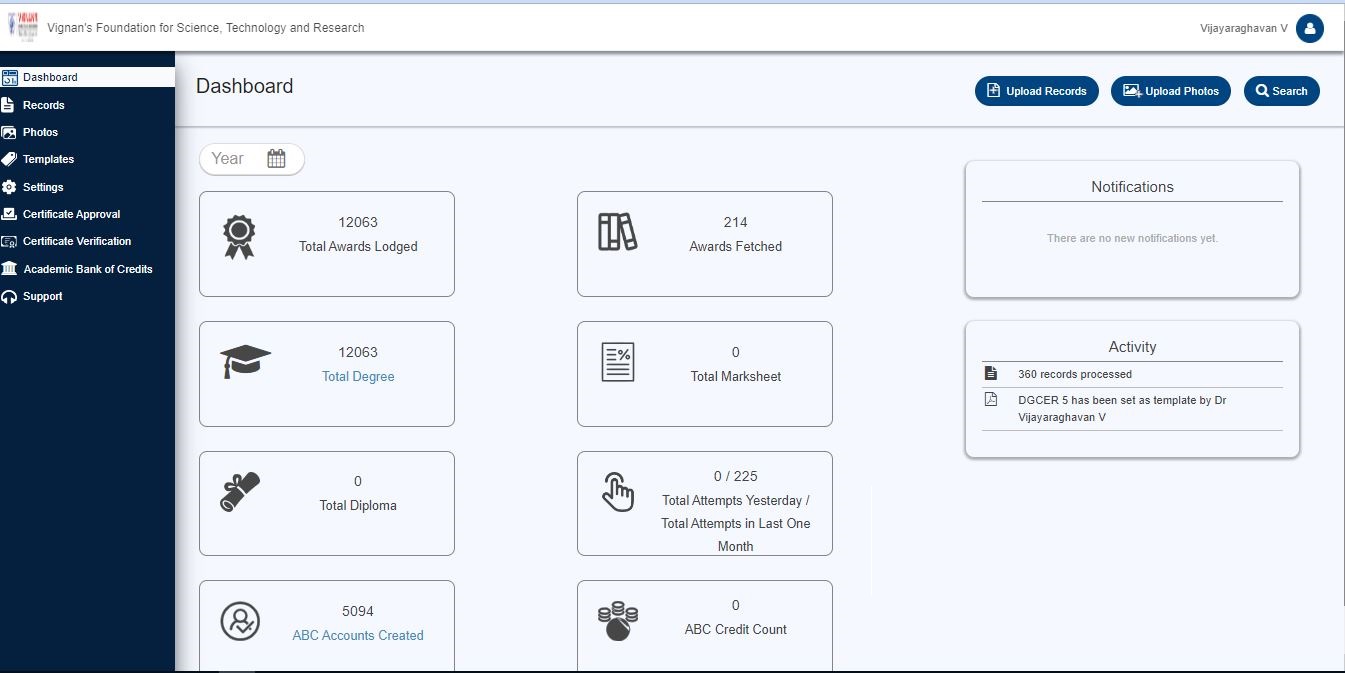Open Academic Bank of Credits menu
The width and height of the screenshot is (1345, 673).
click(87, 269)
